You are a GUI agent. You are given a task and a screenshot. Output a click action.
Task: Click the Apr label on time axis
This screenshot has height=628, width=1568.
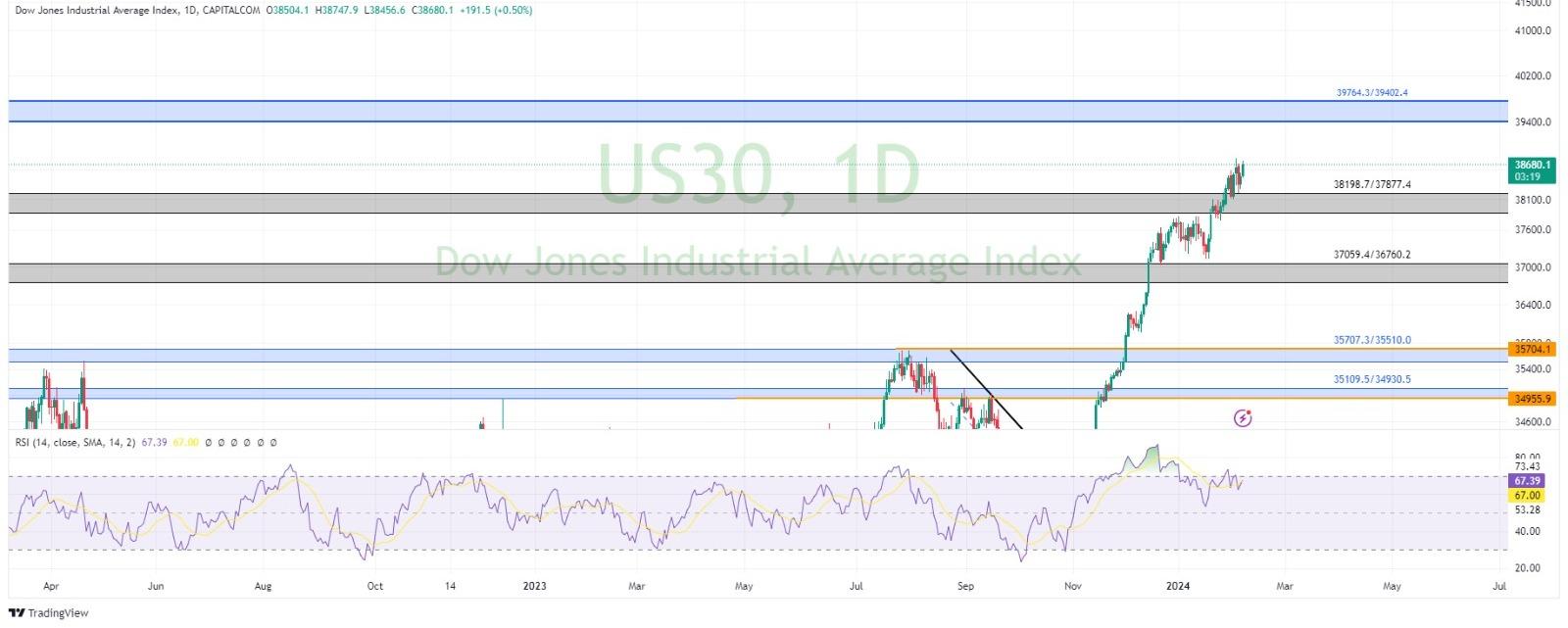click(51, 587)
